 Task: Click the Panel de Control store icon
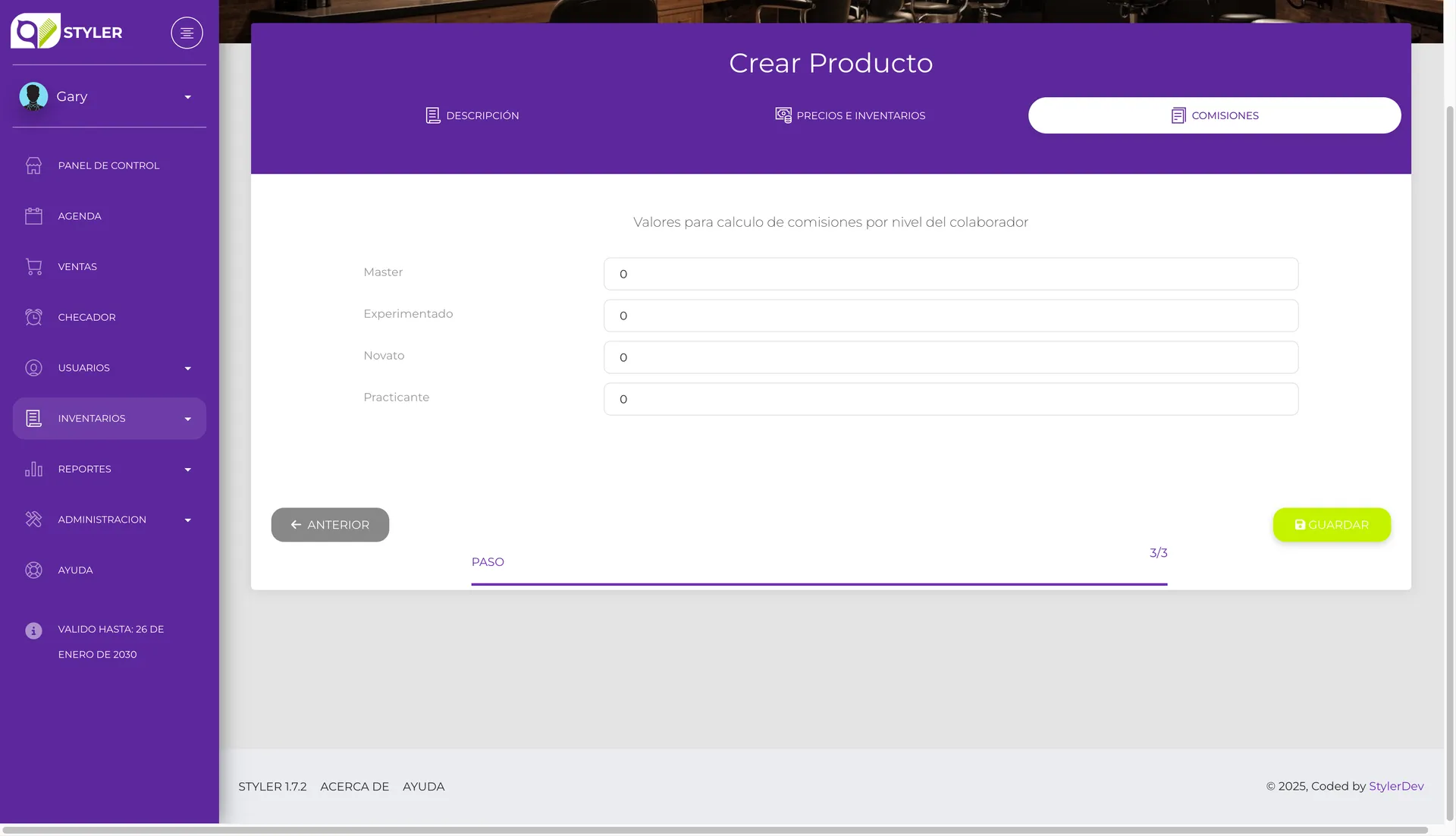tap(33, 165)
